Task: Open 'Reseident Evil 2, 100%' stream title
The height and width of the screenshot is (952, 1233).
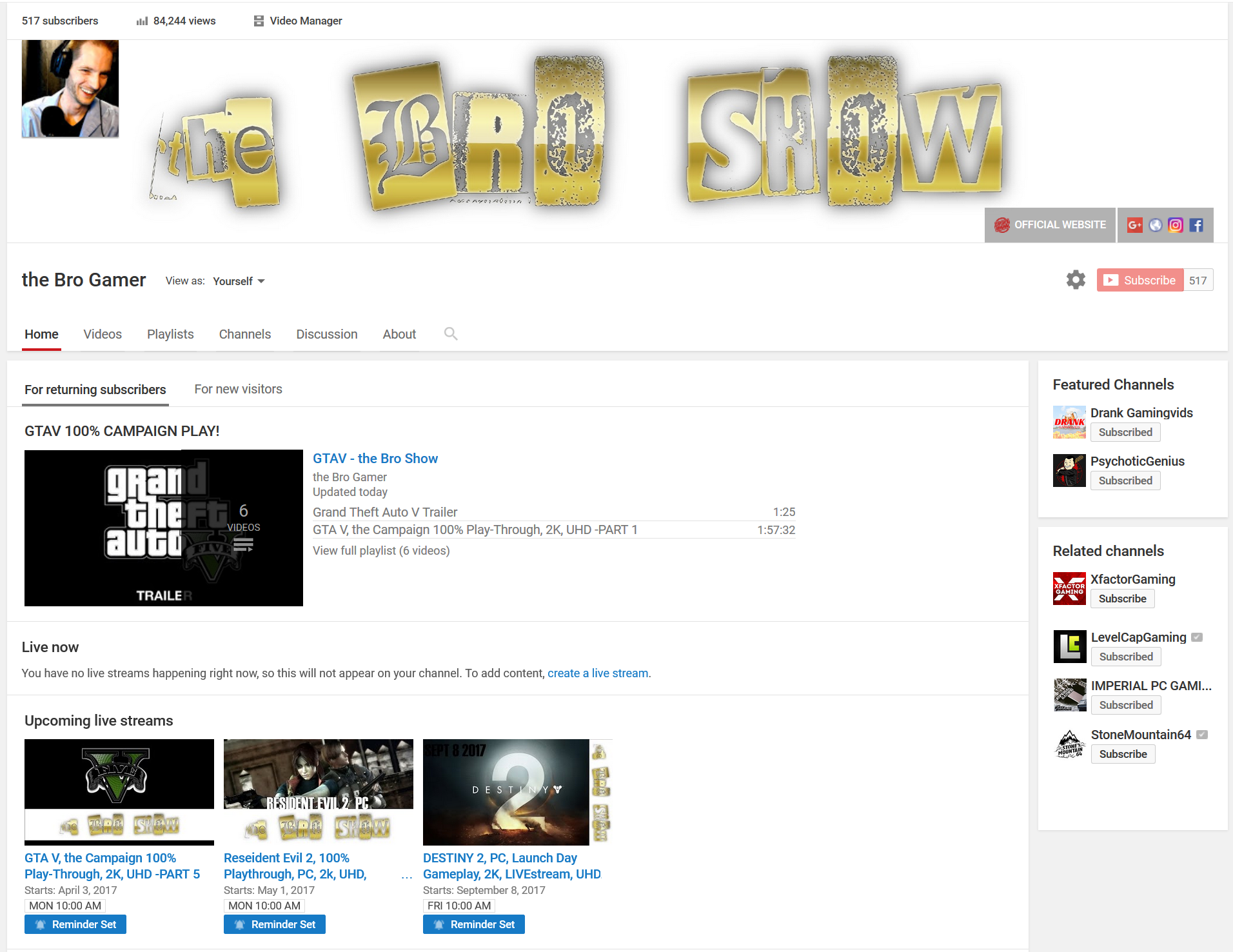Action: (x=295, y=866)
